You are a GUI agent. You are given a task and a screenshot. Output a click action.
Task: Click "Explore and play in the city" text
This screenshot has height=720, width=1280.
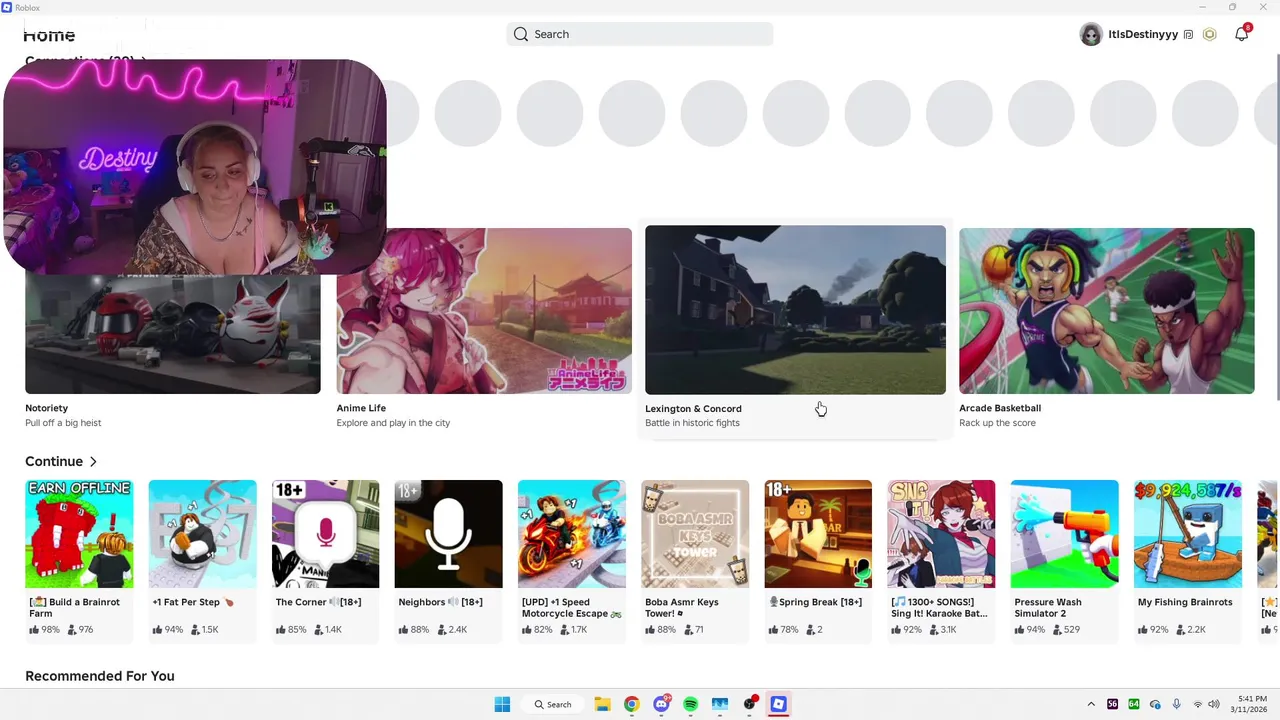[393, 423]
